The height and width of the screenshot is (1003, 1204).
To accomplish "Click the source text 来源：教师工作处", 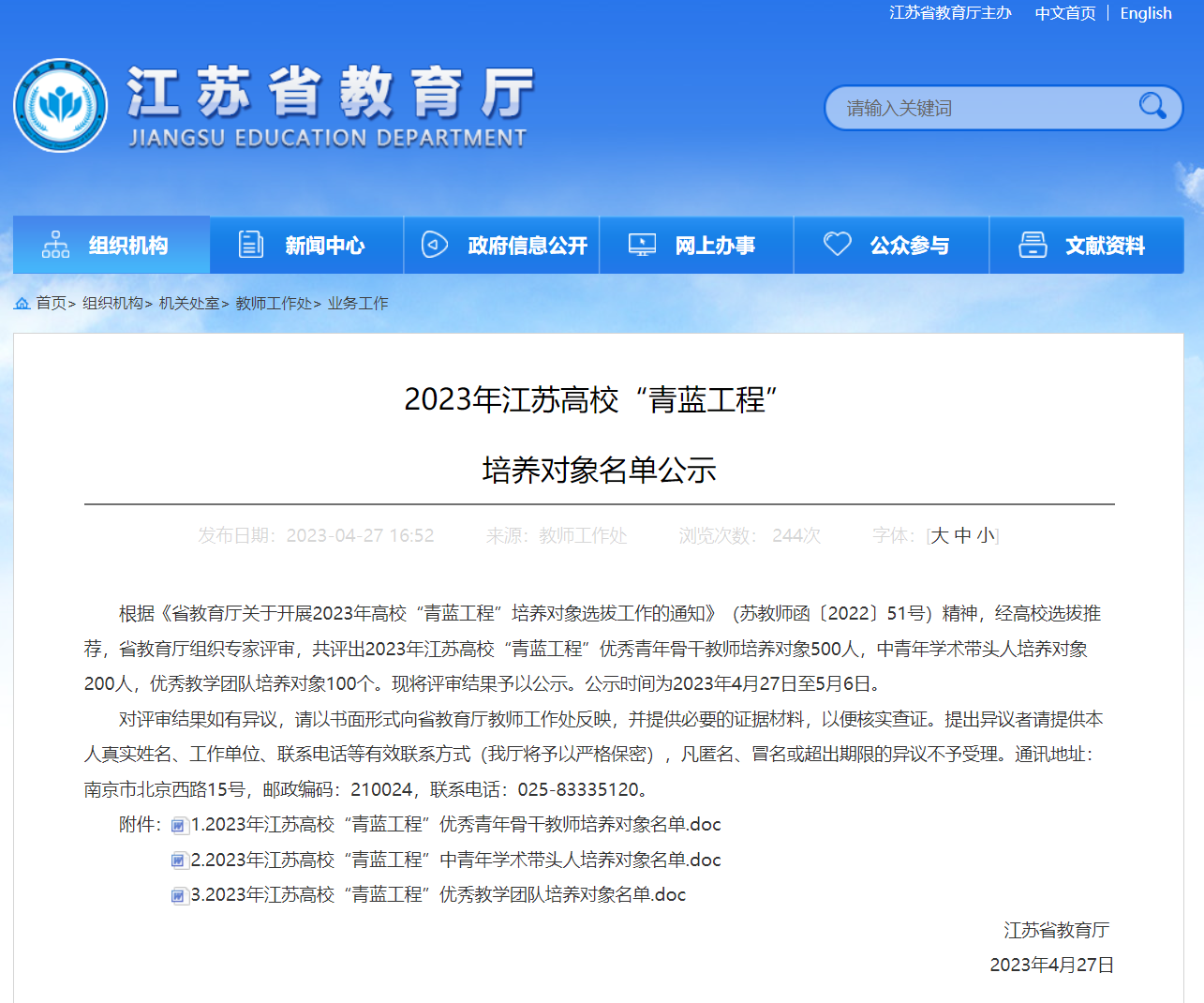I will coord(557,535).
